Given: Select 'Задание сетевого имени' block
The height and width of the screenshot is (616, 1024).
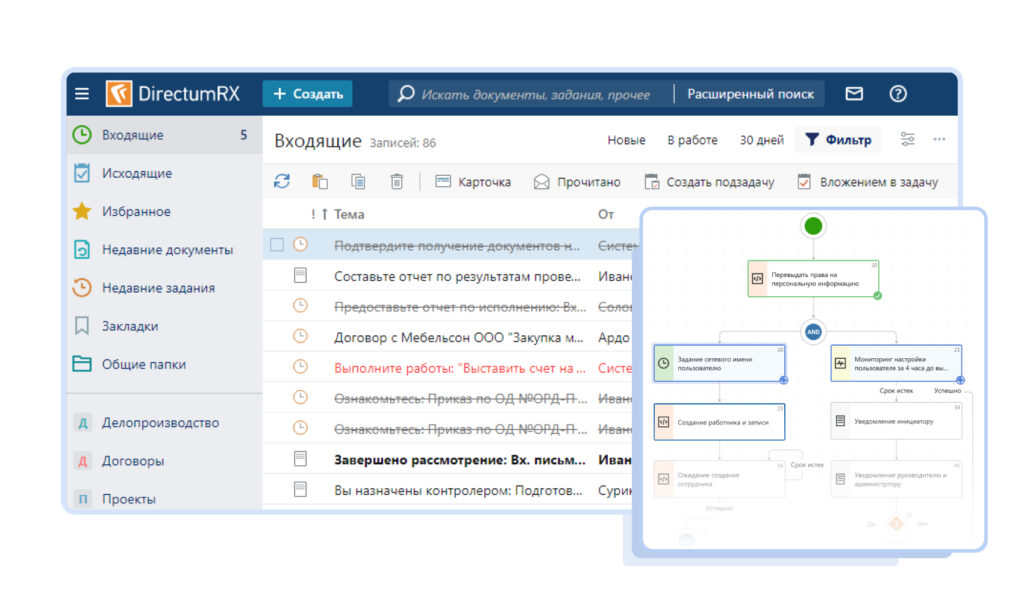Looking at the screenshot, I should (719, 364).
